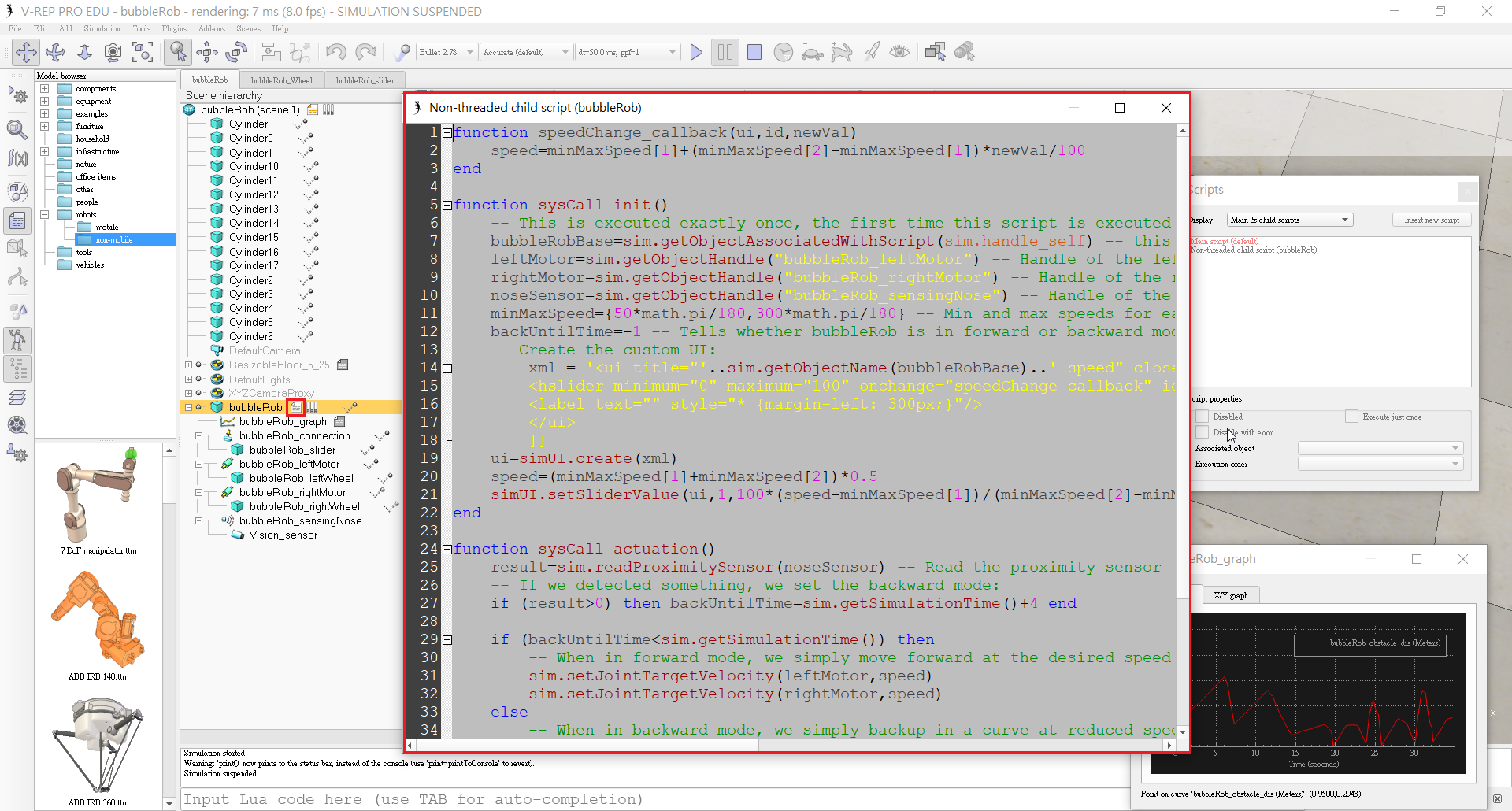Stop the simulation with square button
The height and width of the screenshot is (811, 1512).
(x=754, y=52)
